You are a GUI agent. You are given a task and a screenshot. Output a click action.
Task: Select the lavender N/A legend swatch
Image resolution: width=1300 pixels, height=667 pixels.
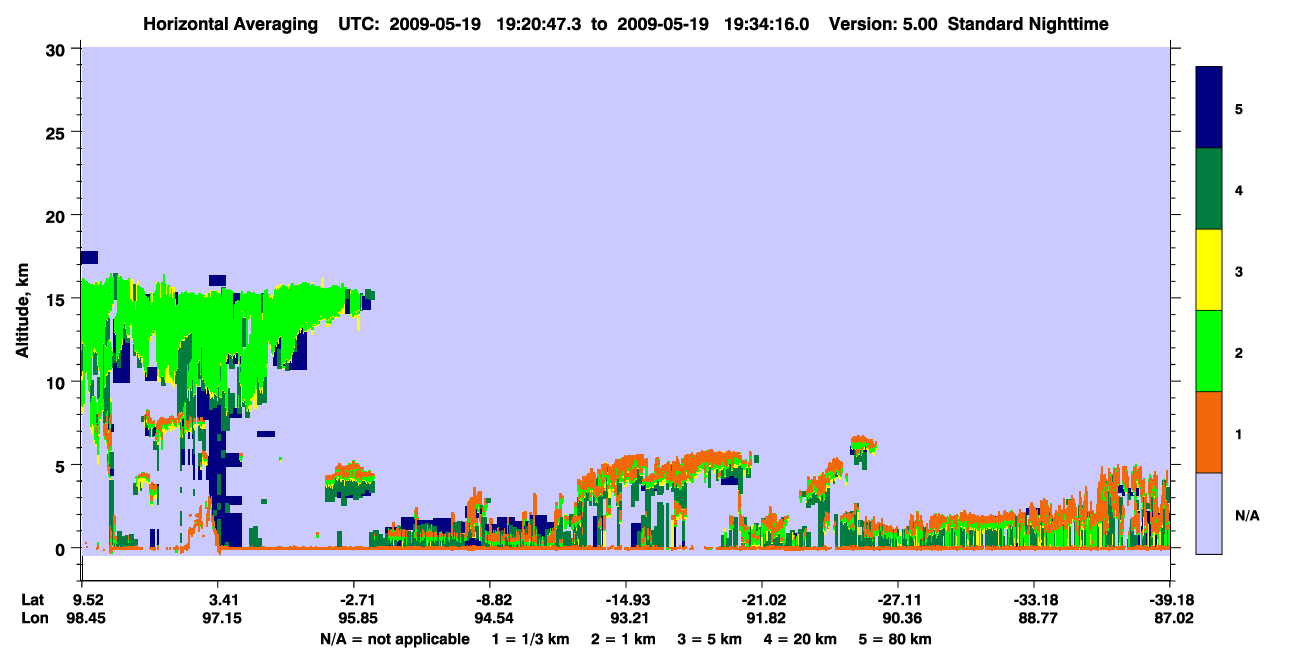tap(1209, 513)
